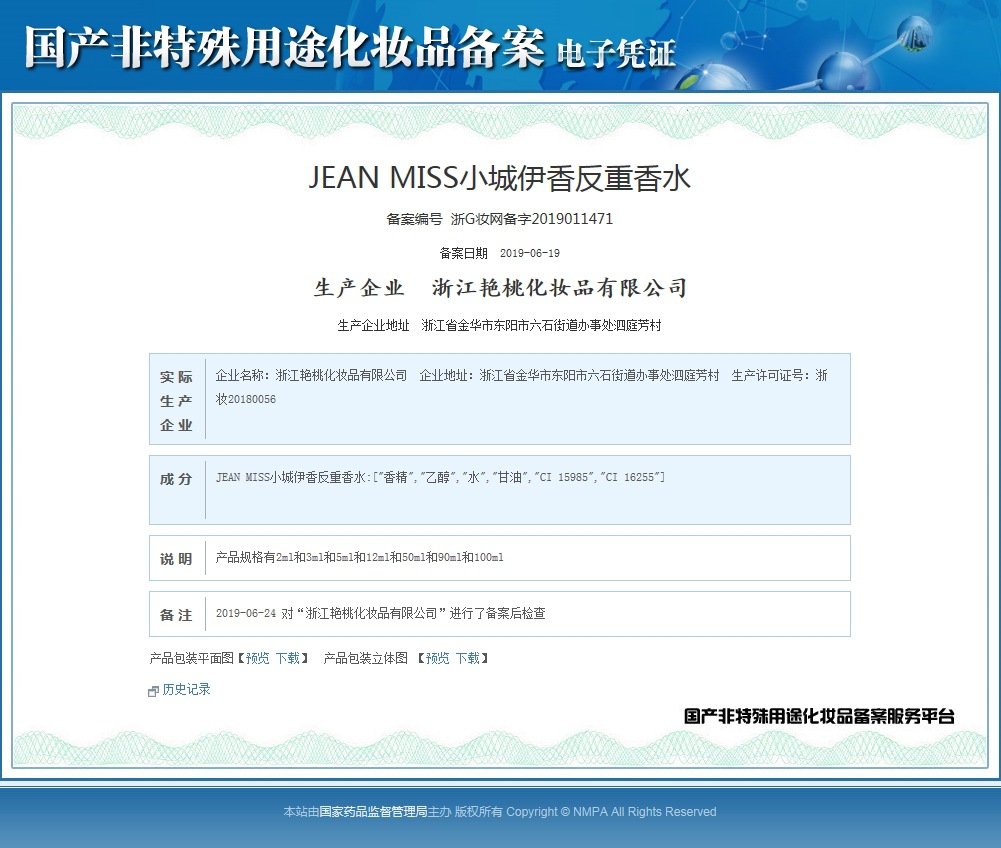Click the 生产企业 label in the heading
This screenshot has height=848, width=1001.
pos(359,288)
